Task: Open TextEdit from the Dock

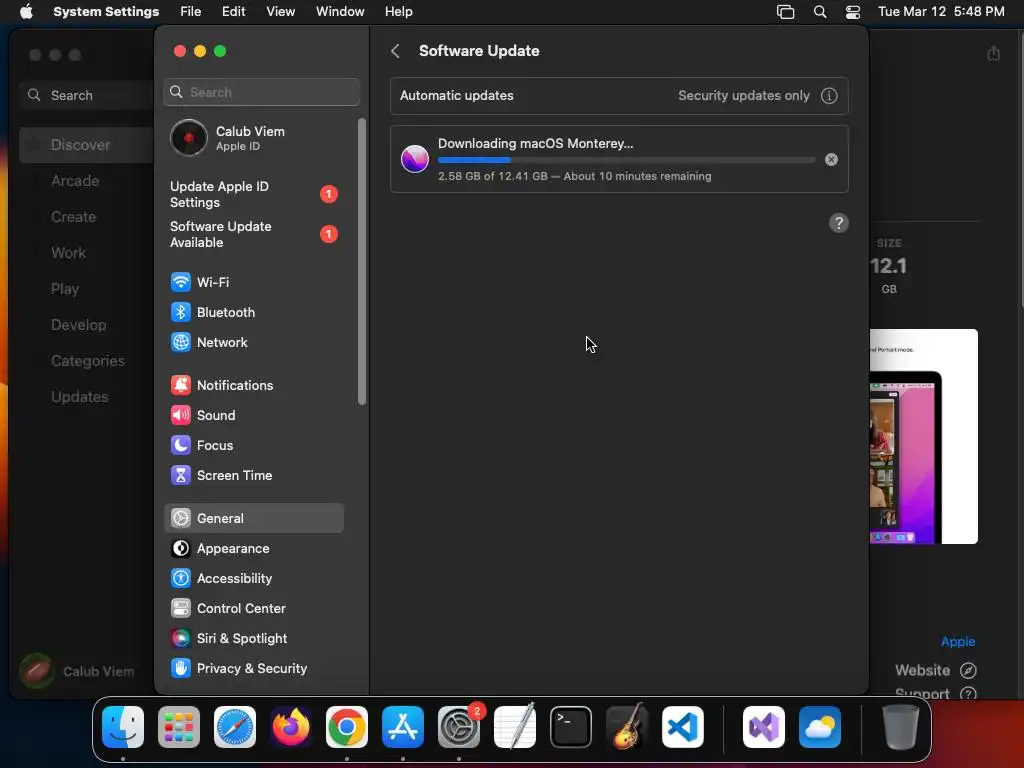Action: coord(515,727)
